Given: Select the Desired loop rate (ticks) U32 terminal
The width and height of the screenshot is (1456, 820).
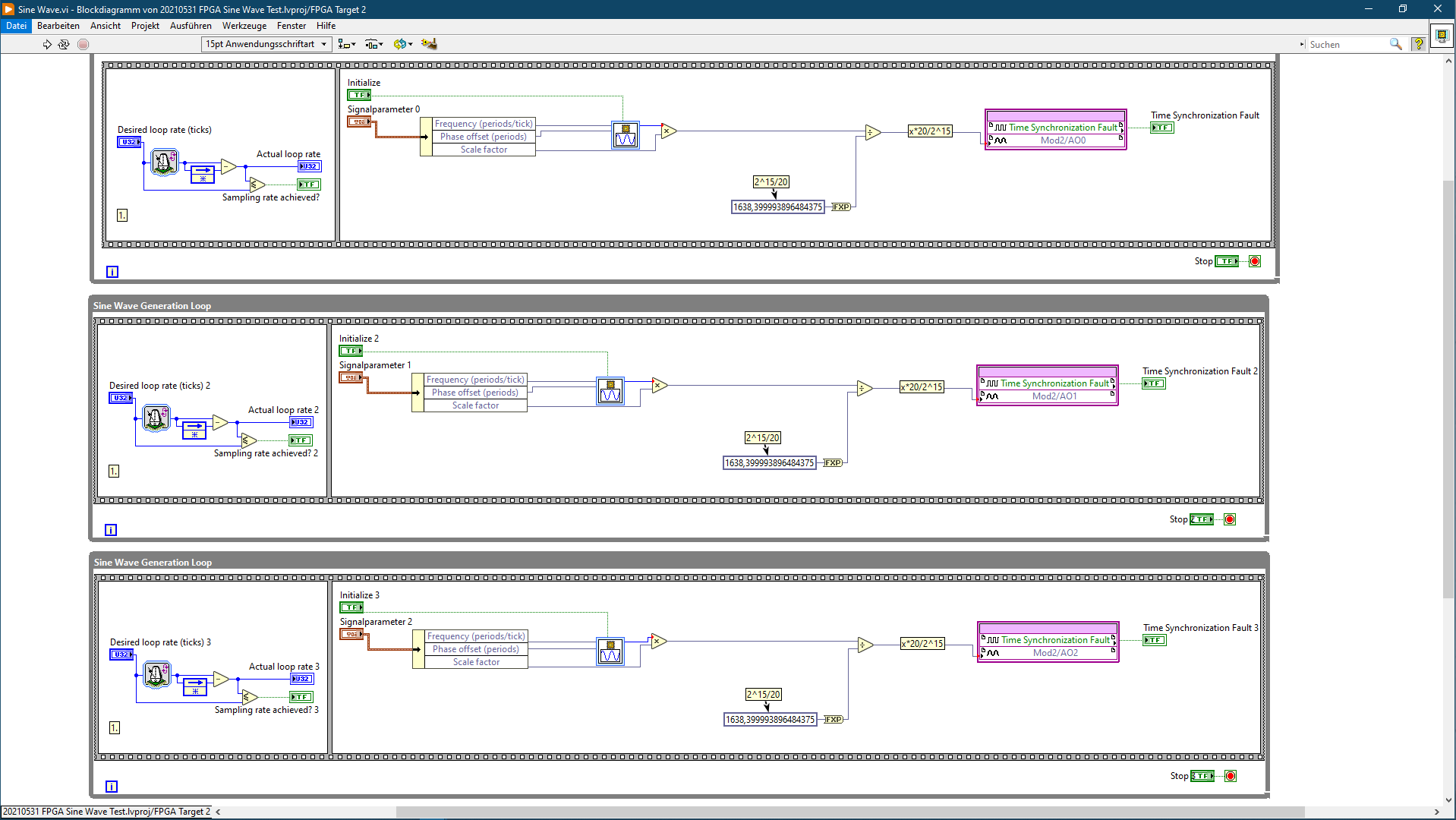Looking at the screenshot, I should (x=129, y=142).
